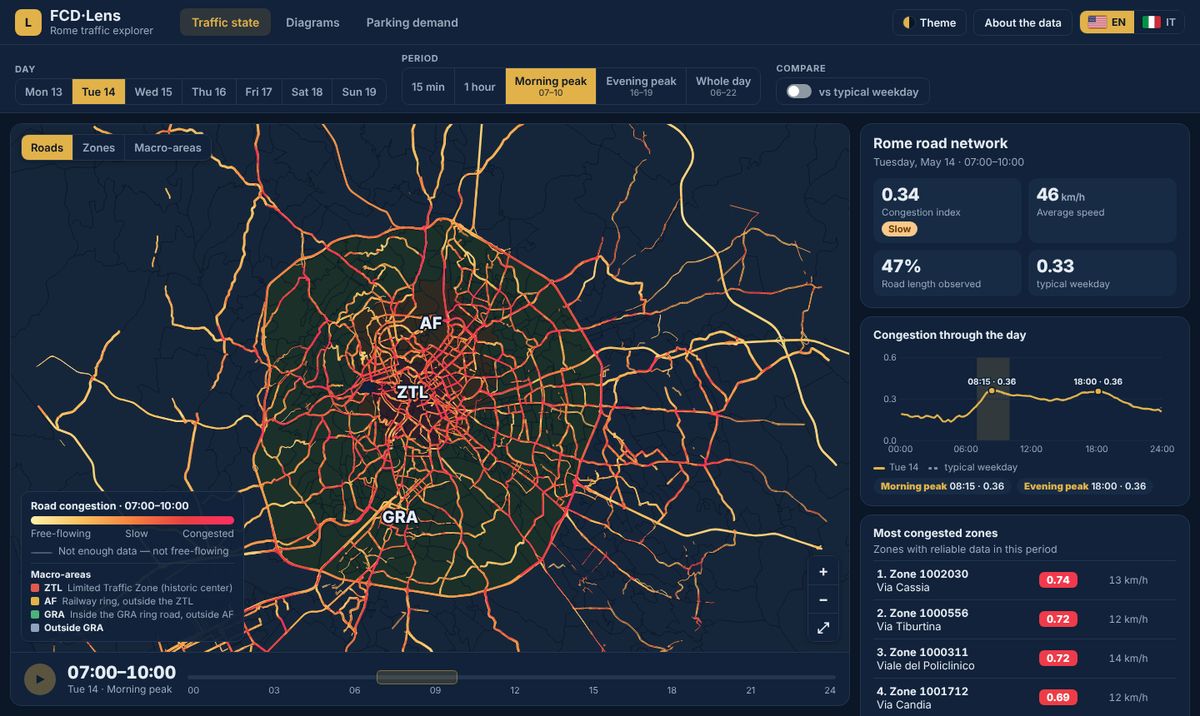This screenshot has height=716, width=1200.
Task: Click the 08:15 peak chart marker
Action: coord(992,391)
